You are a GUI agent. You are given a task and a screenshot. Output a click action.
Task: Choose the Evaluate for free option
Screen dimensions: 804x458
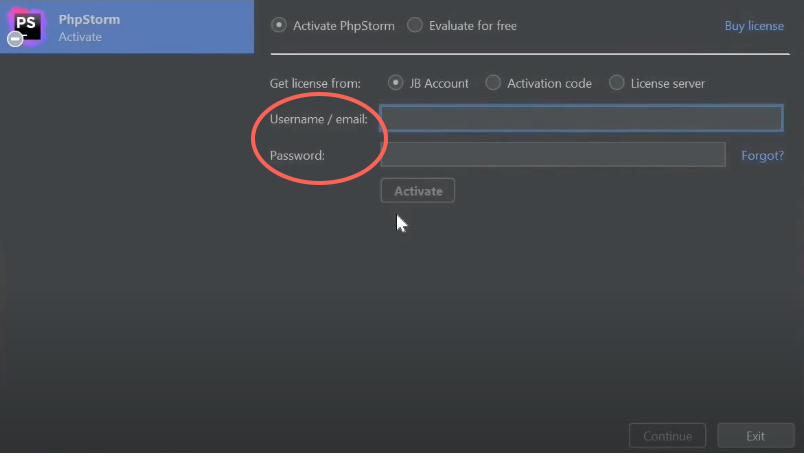[x=415, y=25]
